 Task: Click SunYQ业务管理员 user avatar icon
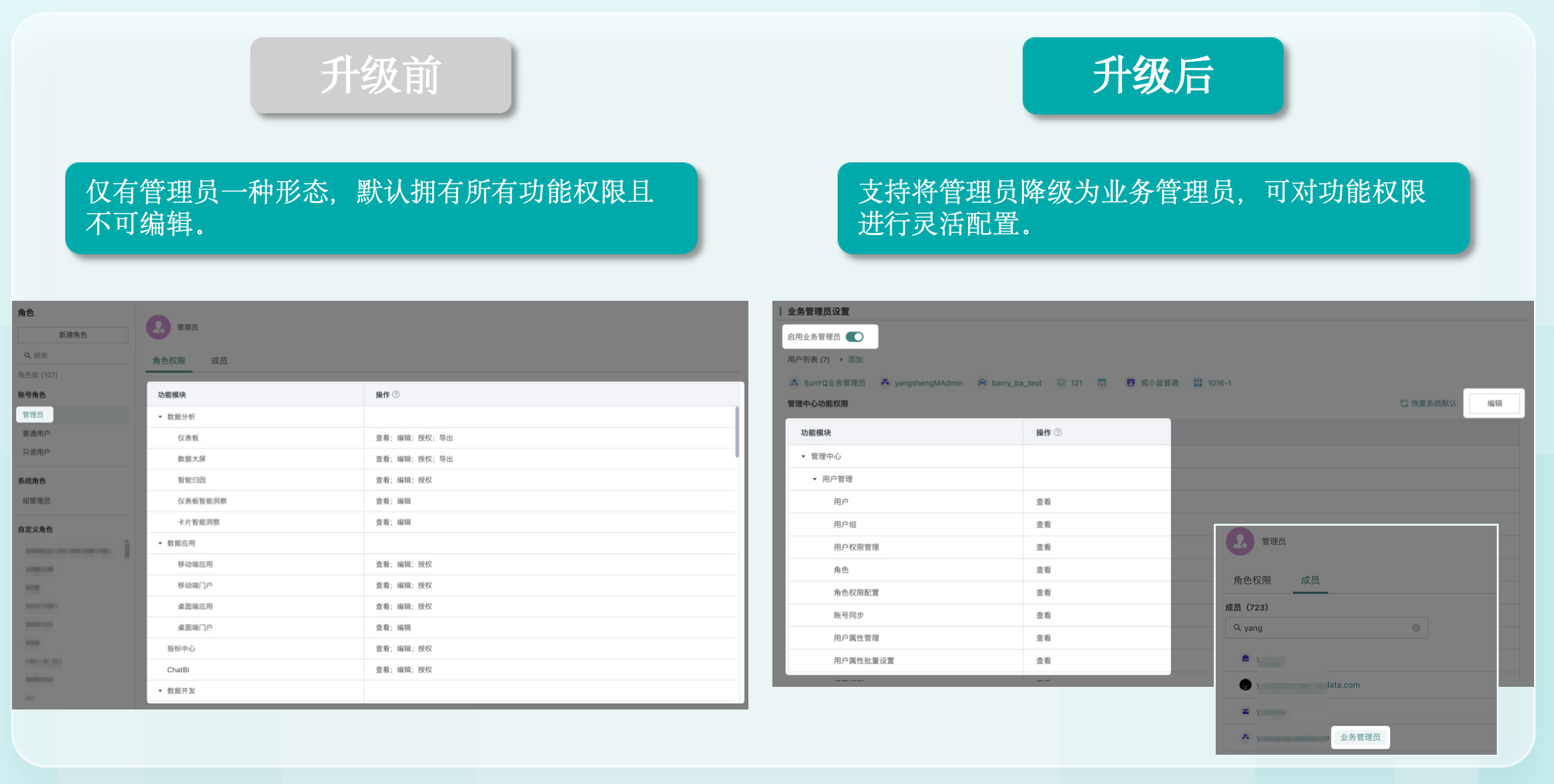tap(794, 383)
